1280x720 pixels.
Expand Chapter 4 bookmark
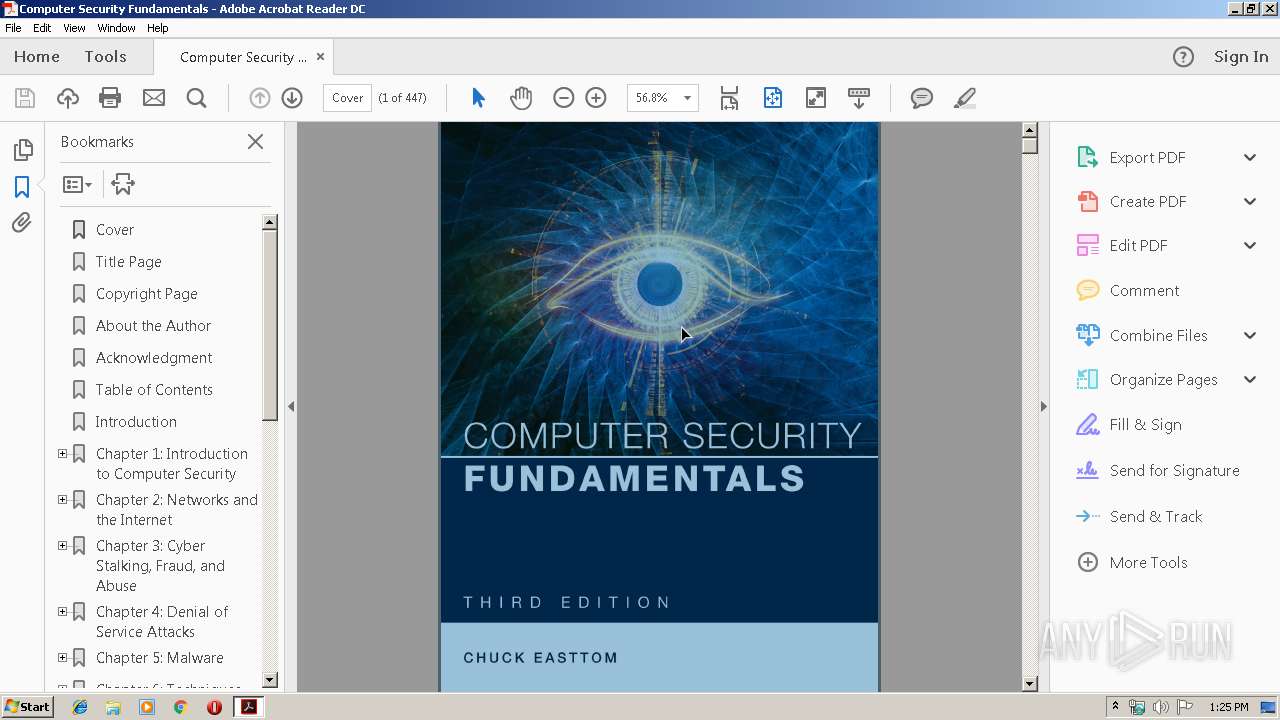(62, 612)
